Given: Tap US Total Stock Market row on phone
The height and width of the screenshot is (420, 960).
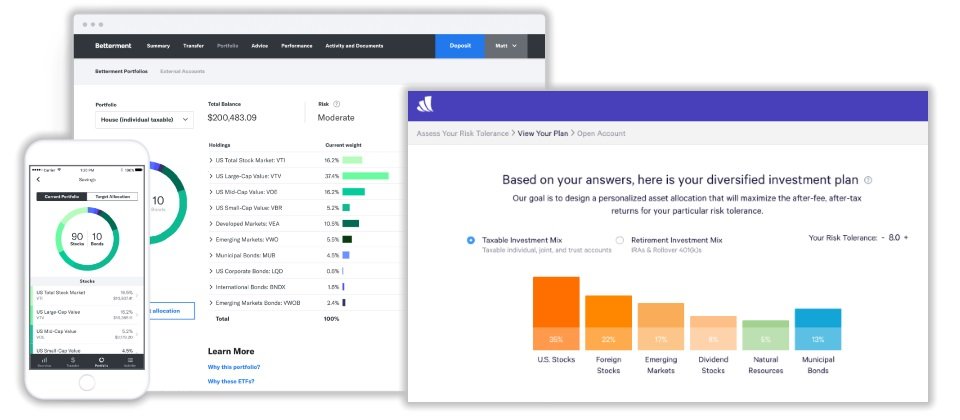Looking at the screenshot, I should pos(87,296).
